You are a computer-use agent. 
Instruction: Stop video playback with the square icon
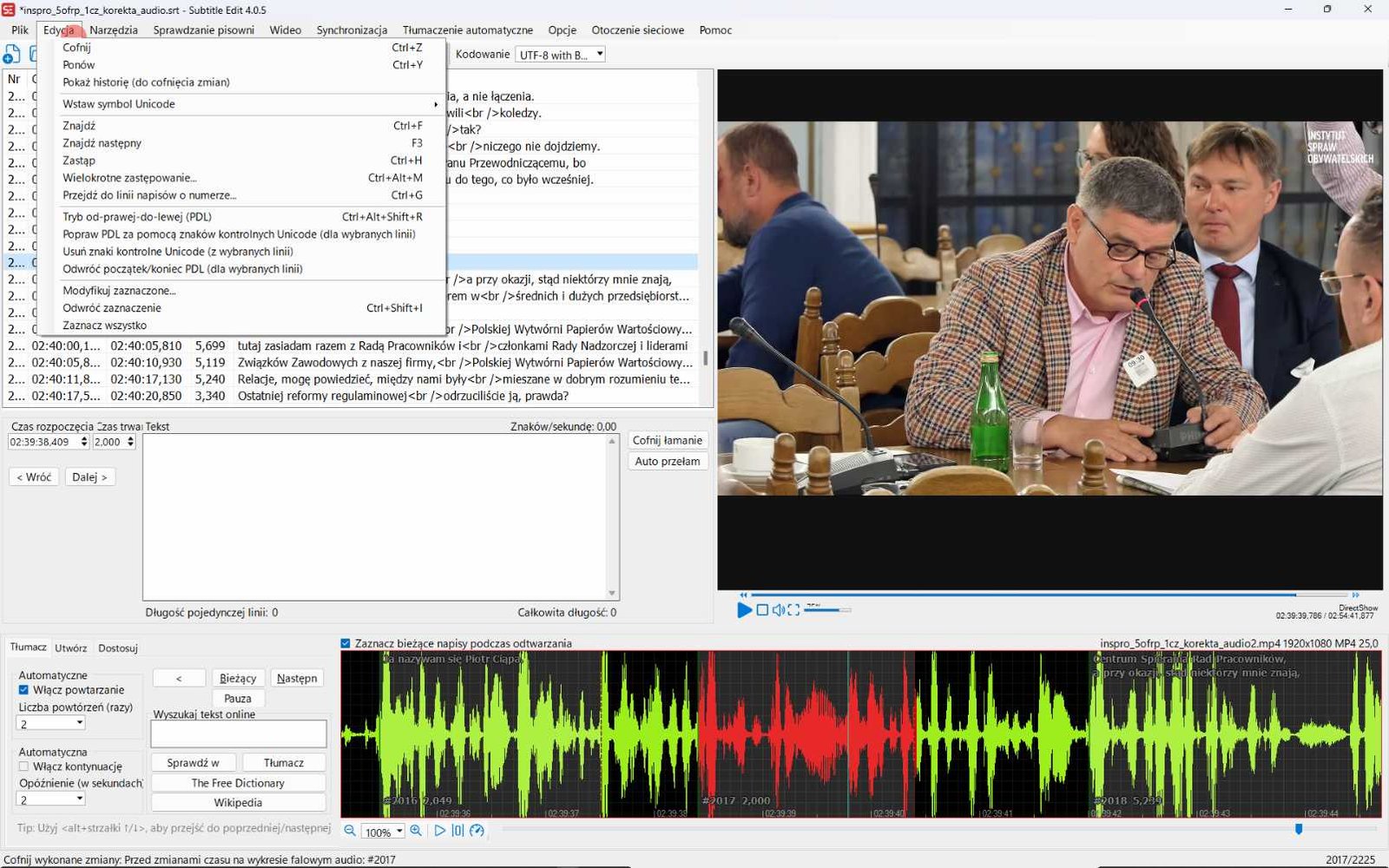coord(762,610)
